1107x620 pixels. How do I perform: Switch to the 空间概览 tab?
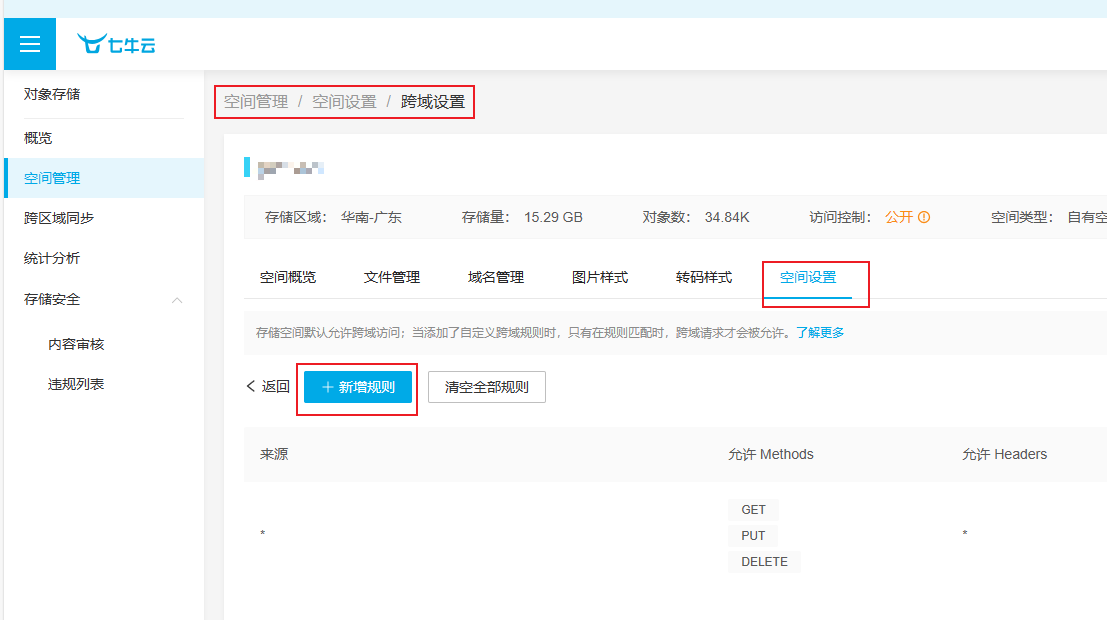288,277
